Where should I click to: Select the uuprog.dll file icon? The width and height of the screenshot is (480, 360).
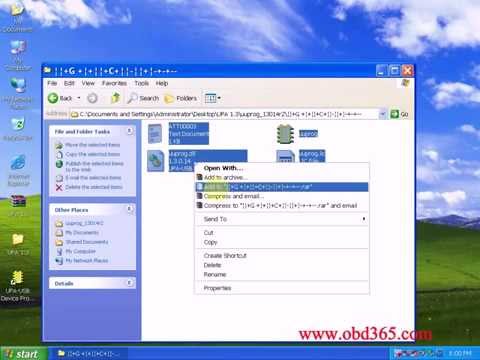pyautogui.click(x=156, y=161)
